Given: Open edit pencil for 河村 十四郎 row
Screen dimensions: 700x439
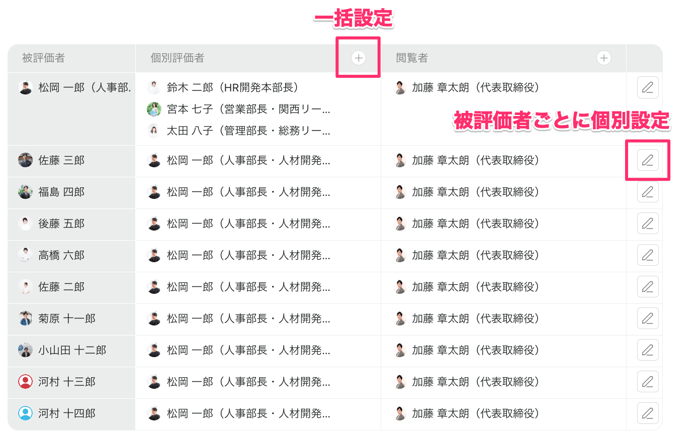Looking at the screenshot, I should click(647, 413).
